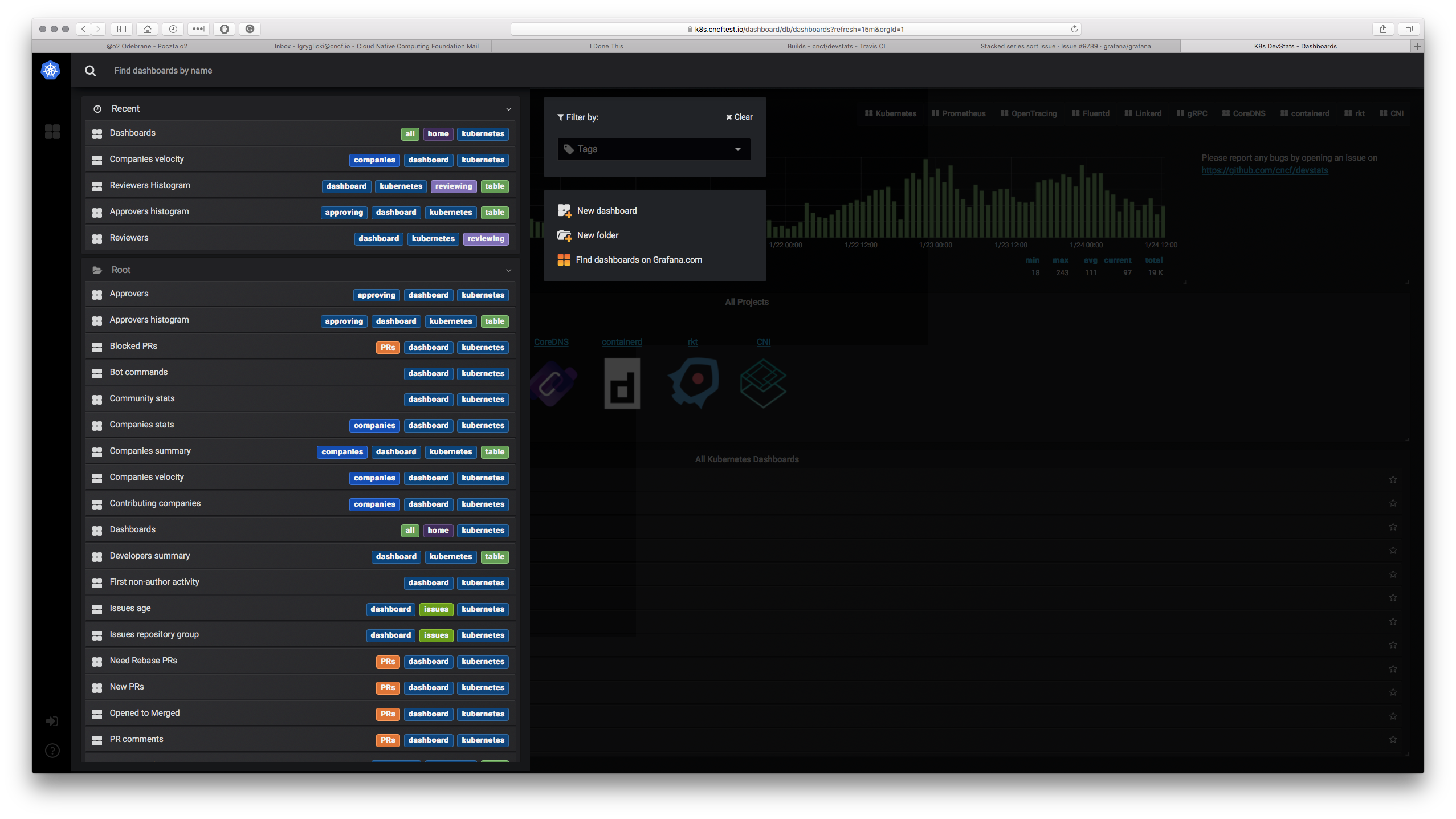Open the Dashboards grid icon in sidebar

tap(52, 132)
